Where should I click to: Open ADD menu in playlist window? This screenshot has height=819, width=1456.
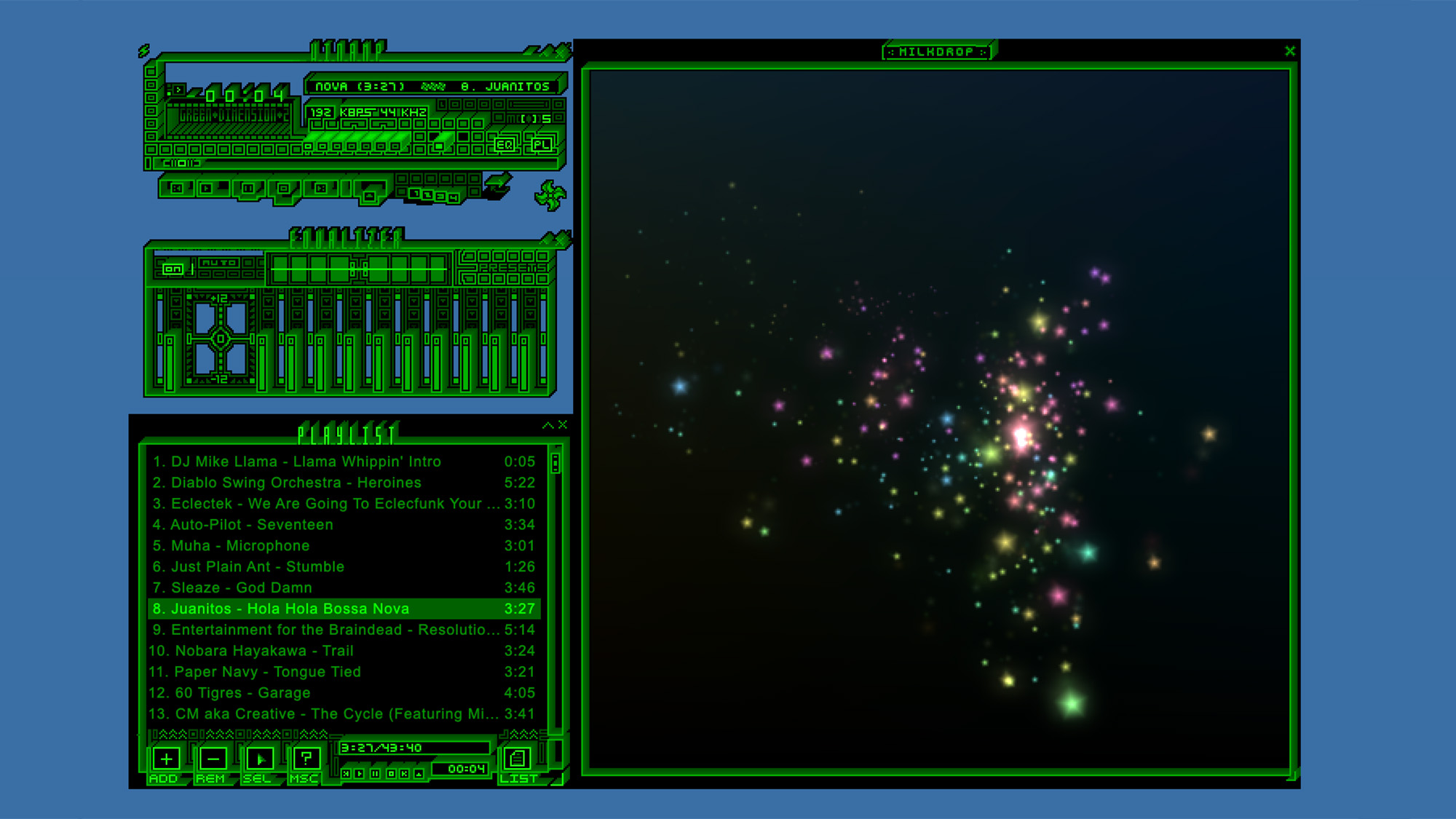pyautogui.click(x=166, y=759)
